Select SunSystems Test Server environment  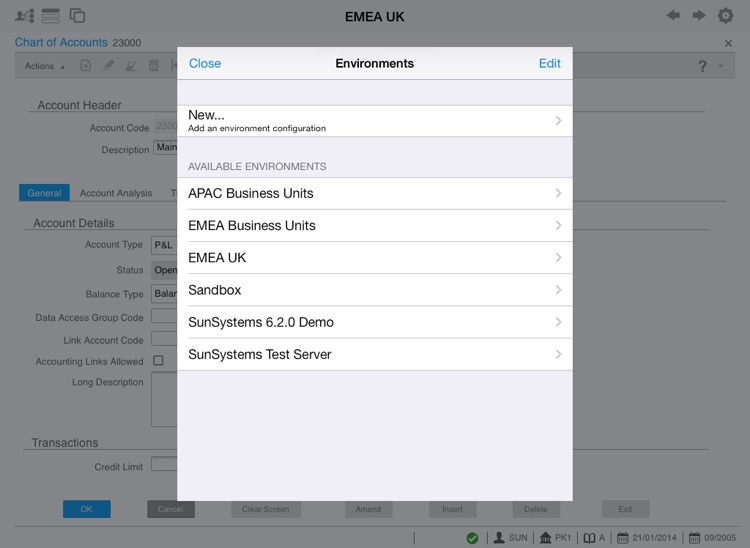[375, 354]
